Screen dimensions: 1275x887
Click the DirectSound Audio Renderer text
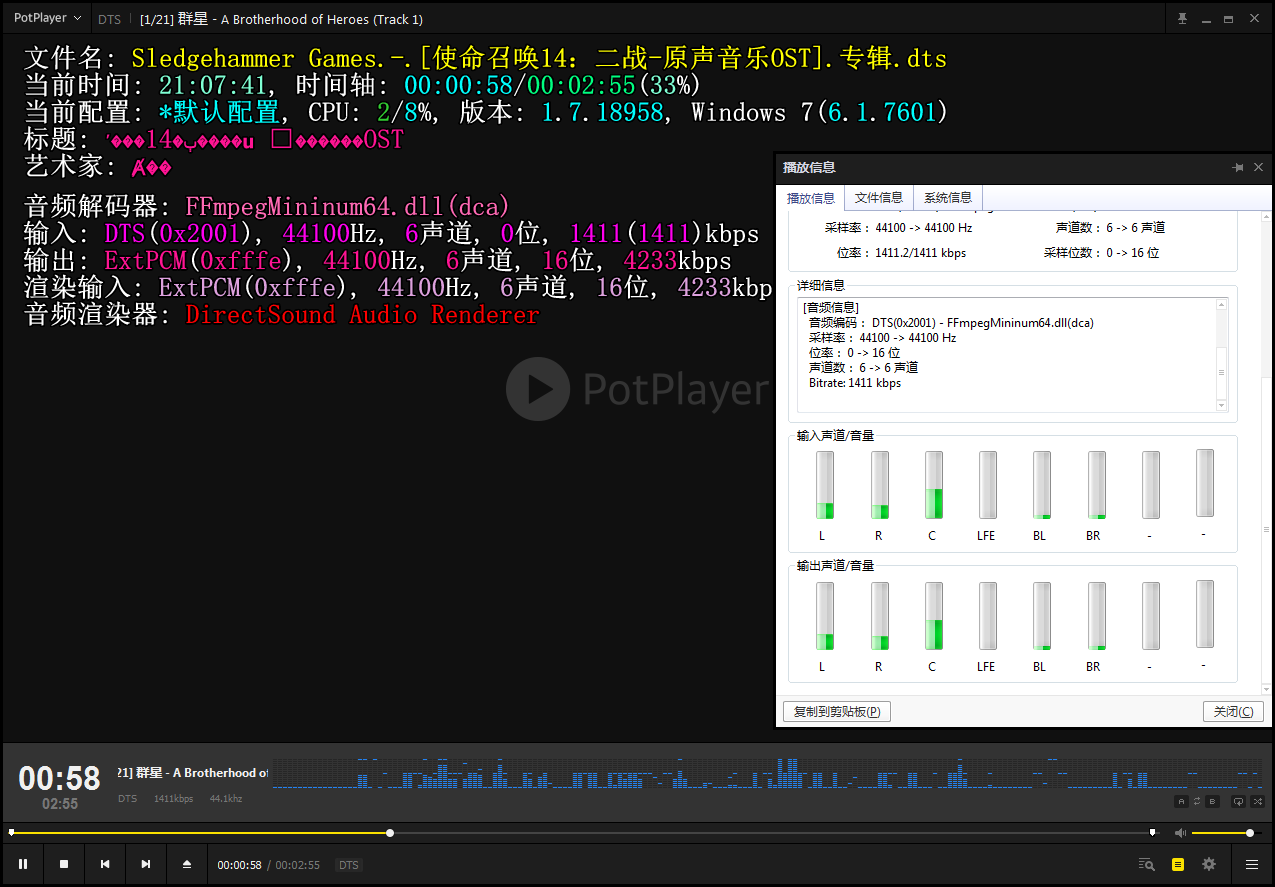(362, 315)
